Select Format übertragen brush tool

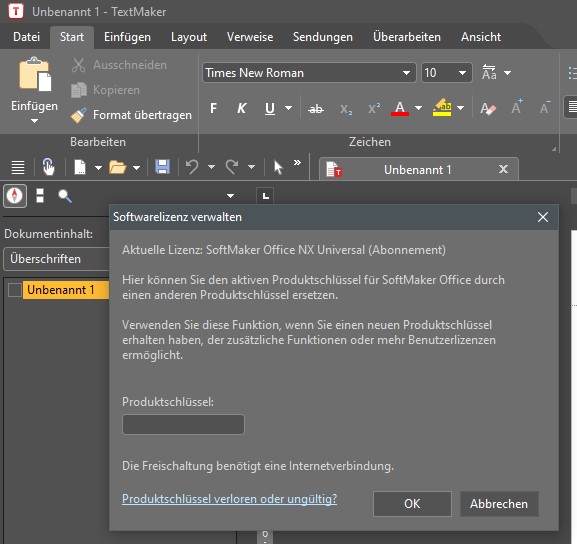[131, 115]
